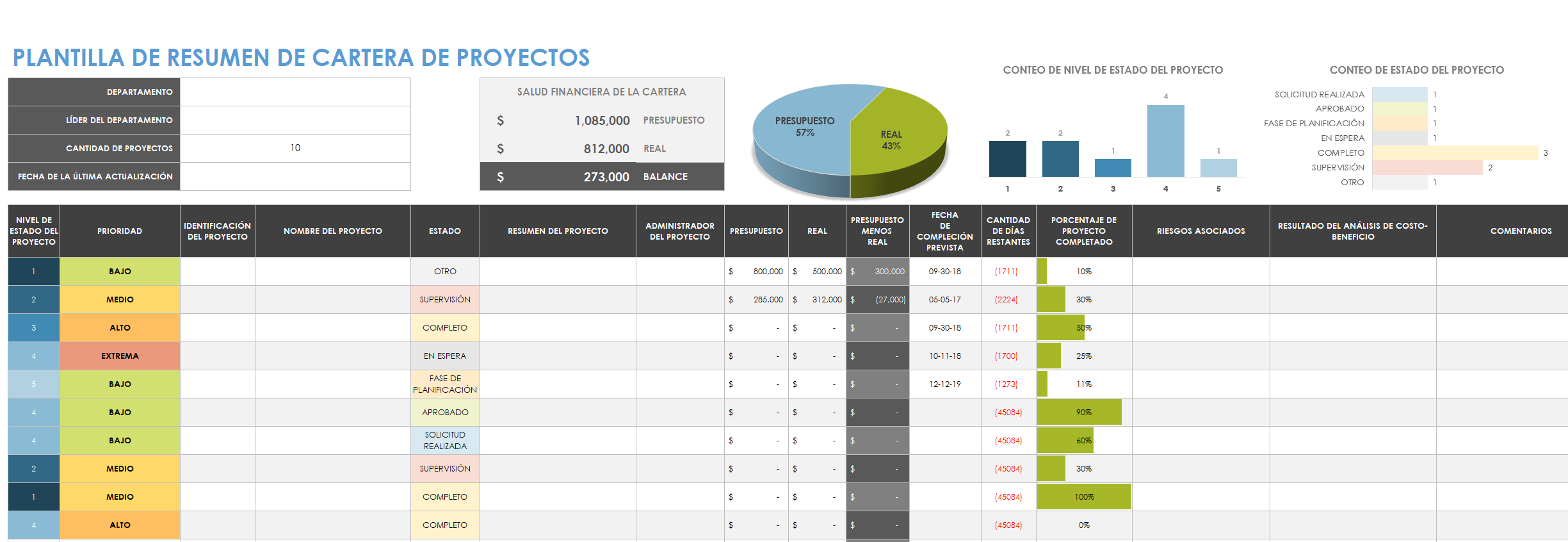
Task: Click the bar for level 5 in the chart
Action: point(1218,168)
